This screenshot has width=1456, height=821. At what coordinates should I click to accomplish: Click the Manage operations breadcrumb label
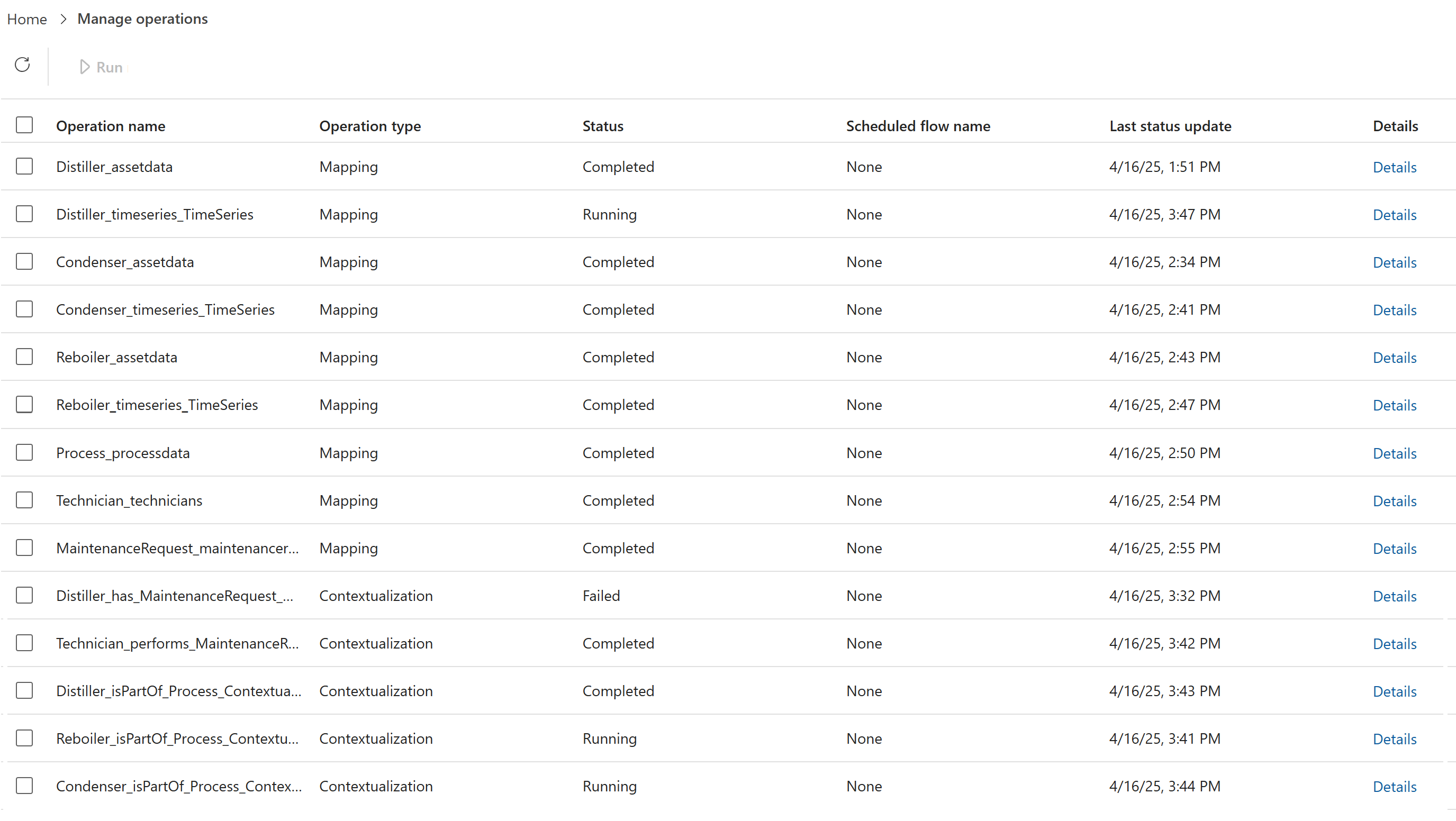click(x=142, y=19)
